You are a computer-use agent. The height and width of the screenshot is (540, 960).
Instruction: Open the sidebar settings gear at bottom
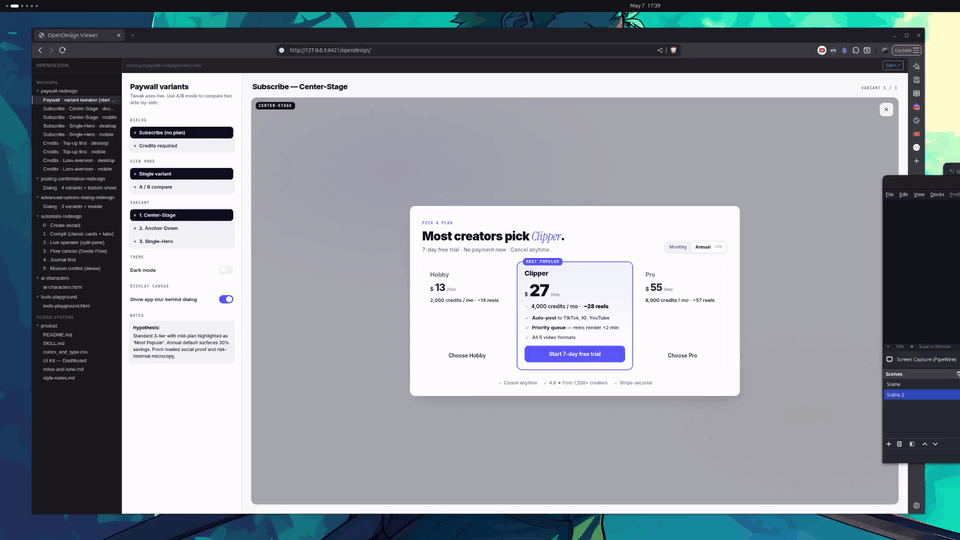tap(917, 506)
